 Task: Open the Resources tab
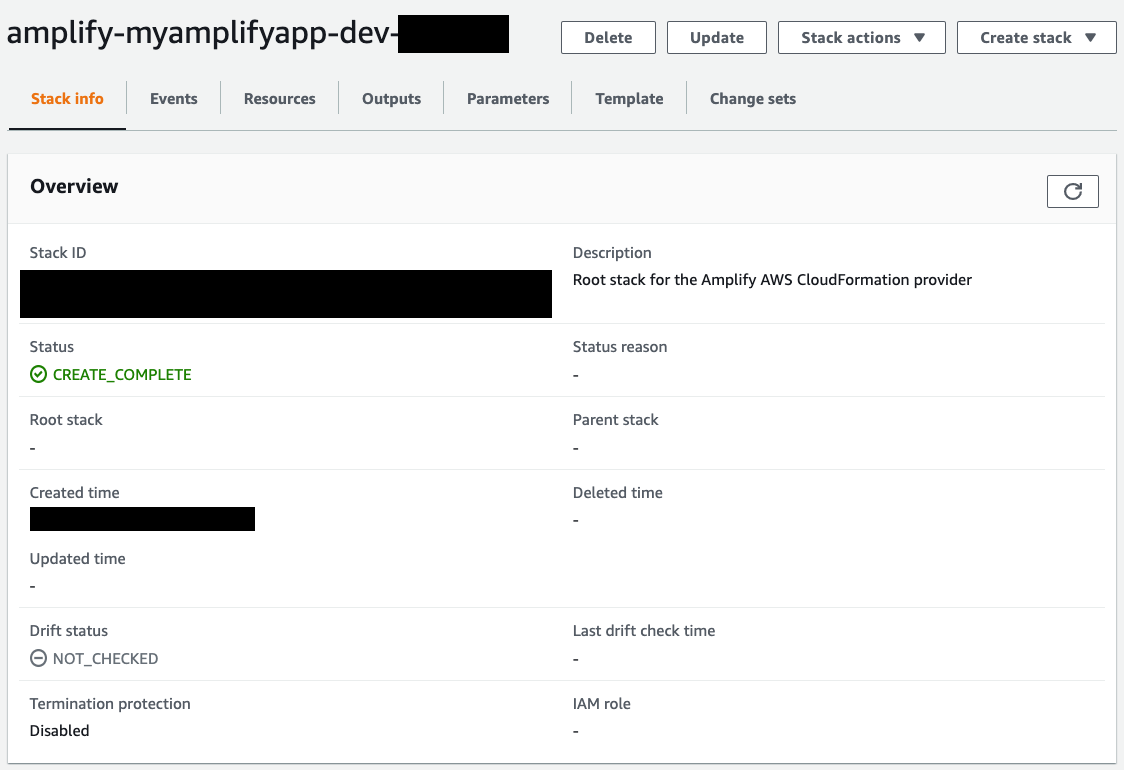[x=280, y=99]
